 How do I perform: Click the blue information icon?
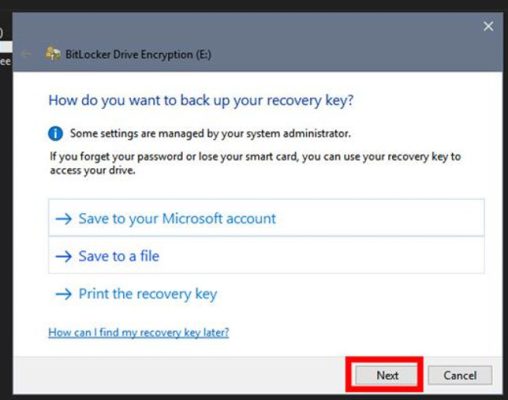pos(55,134)
